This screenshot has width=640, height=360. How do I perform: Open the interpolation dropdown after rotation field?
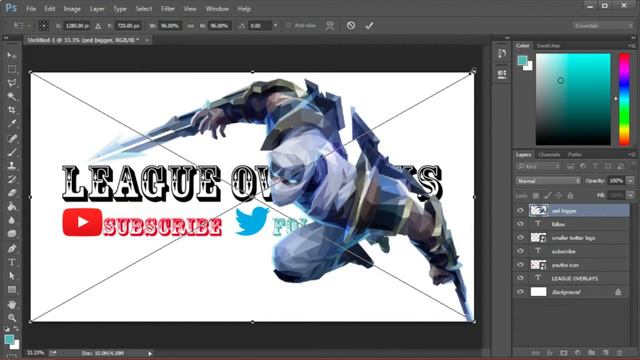276,26
